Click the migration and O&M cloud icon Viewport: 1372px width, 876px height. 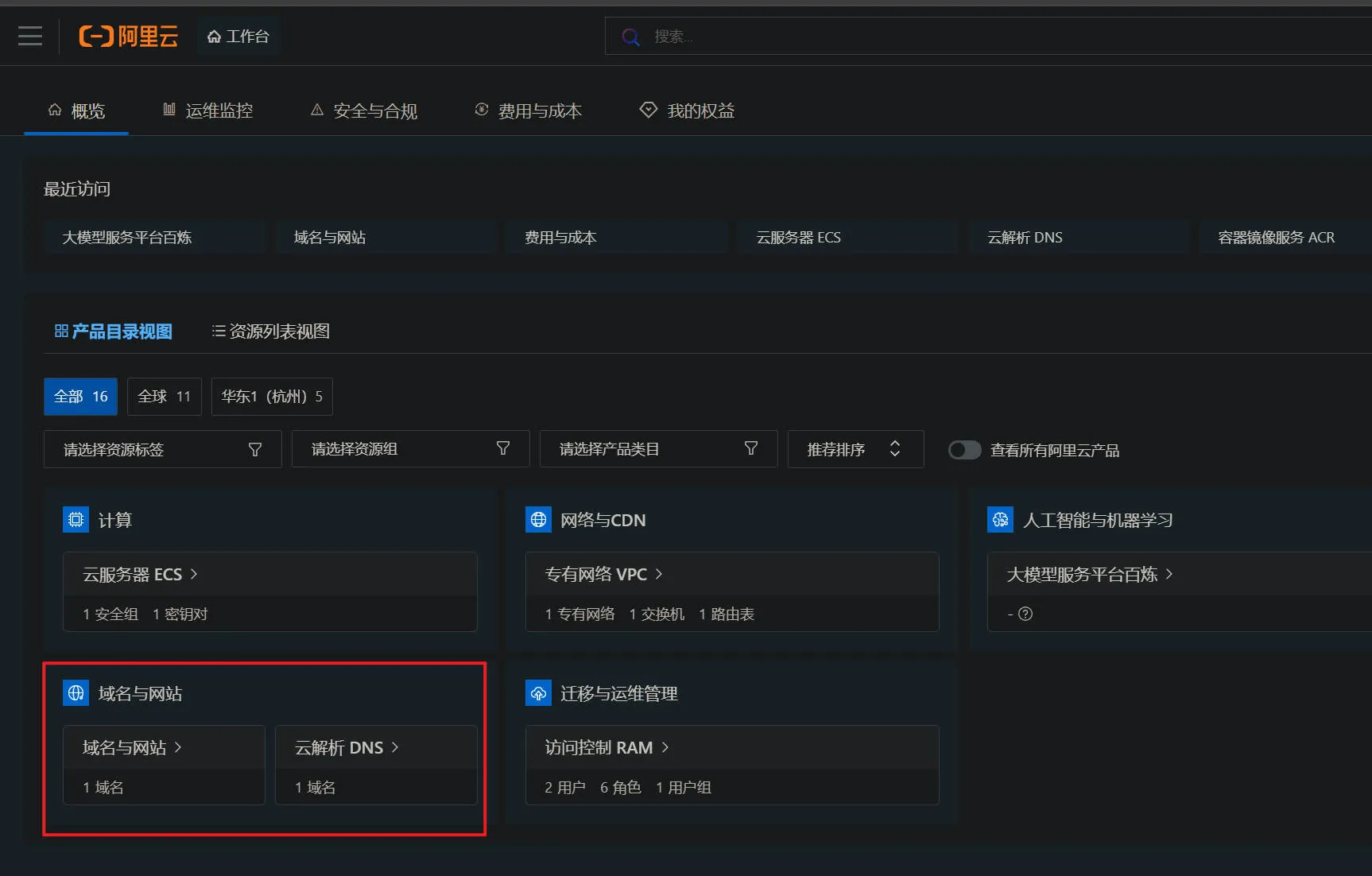538,693
